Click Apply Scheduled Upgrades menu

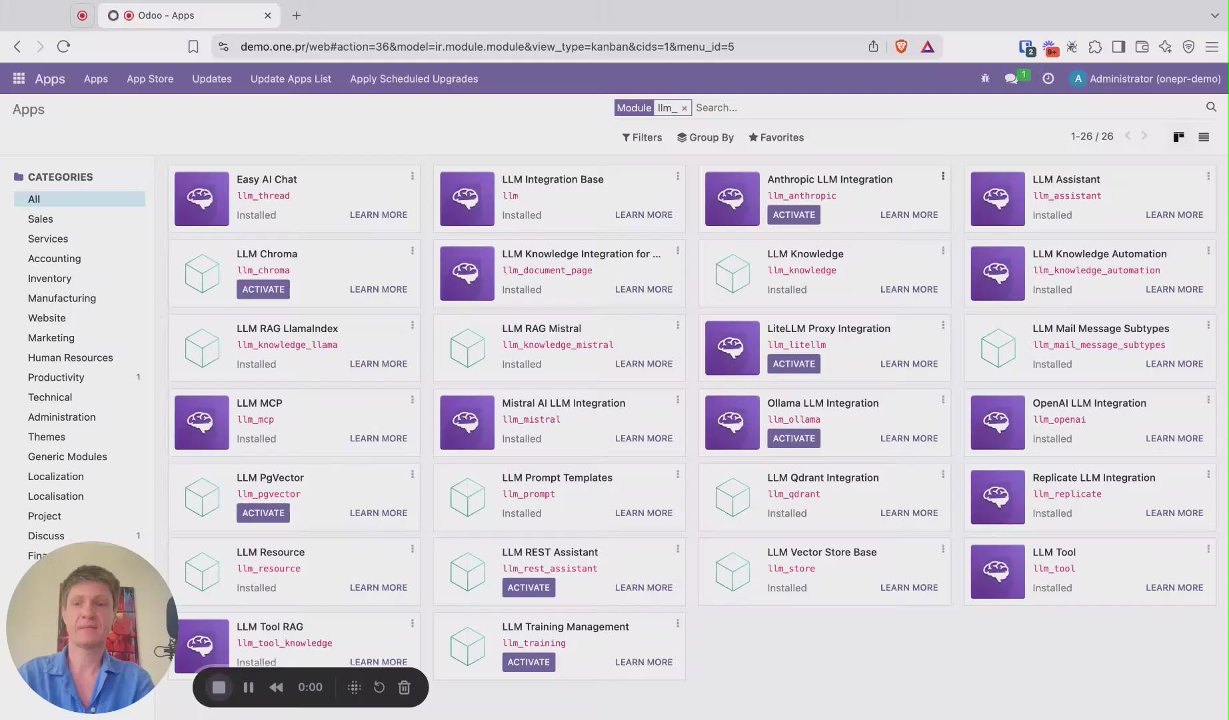point(414,79)
